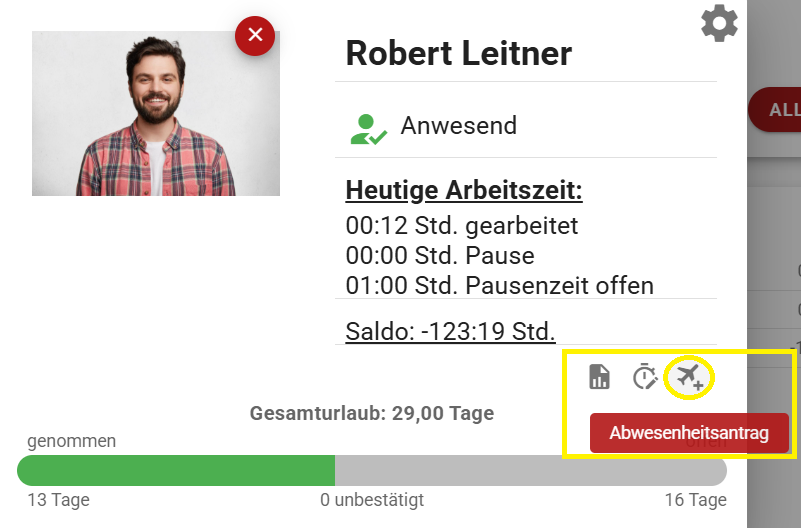Click the partially visible red ALL button
The image size is (801, 528).
(x=777, y=110)
